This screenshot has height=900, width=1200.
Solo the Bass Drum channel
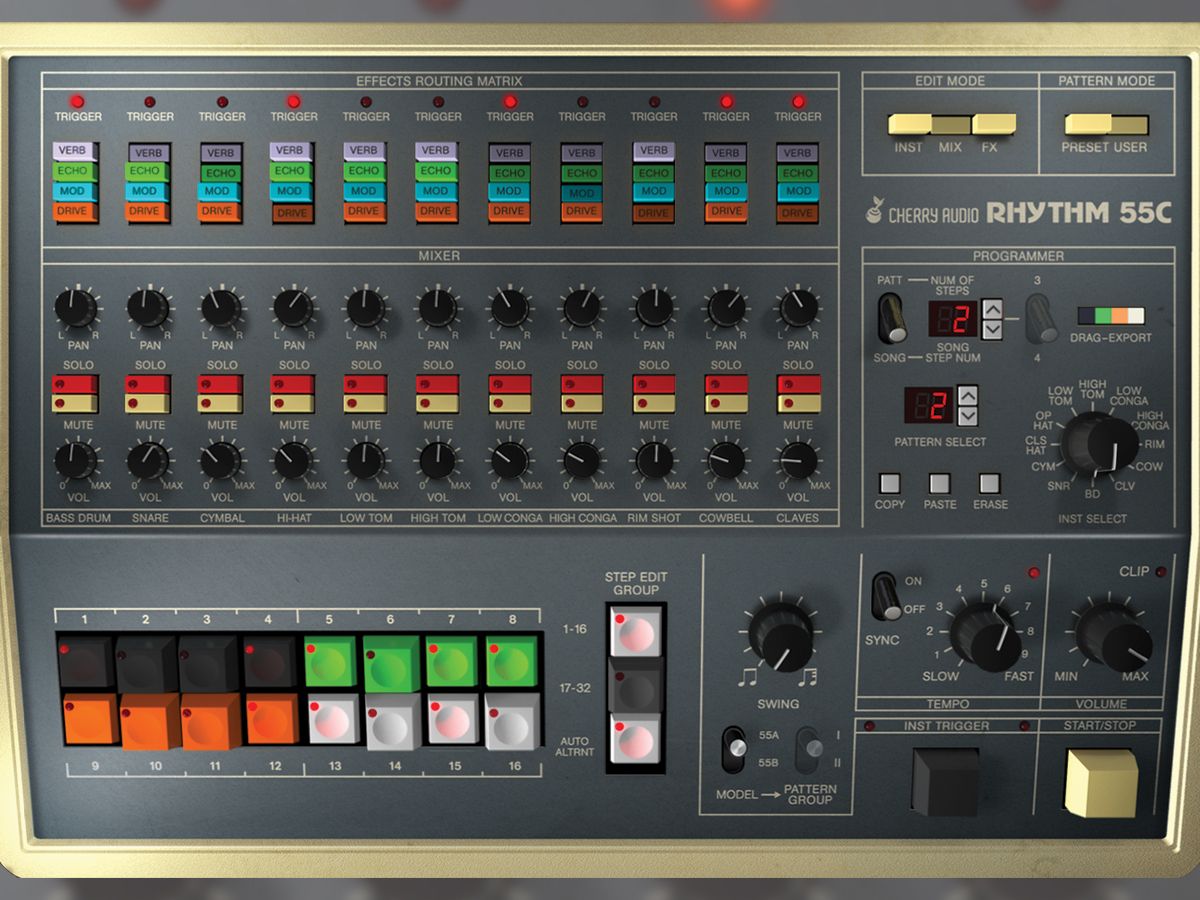click(77, 384)
